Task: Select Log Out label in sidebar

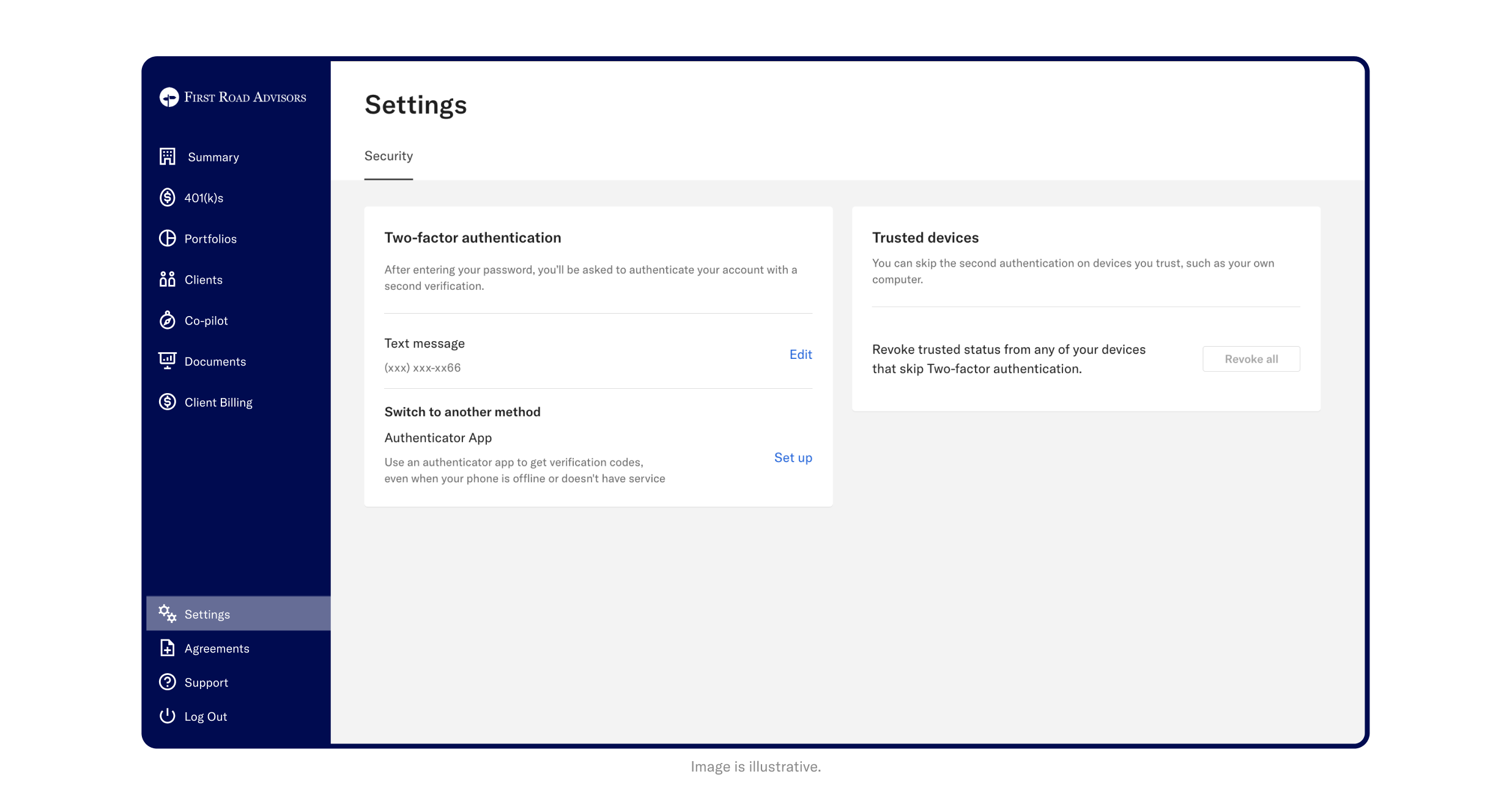Action: click(206, 717)
